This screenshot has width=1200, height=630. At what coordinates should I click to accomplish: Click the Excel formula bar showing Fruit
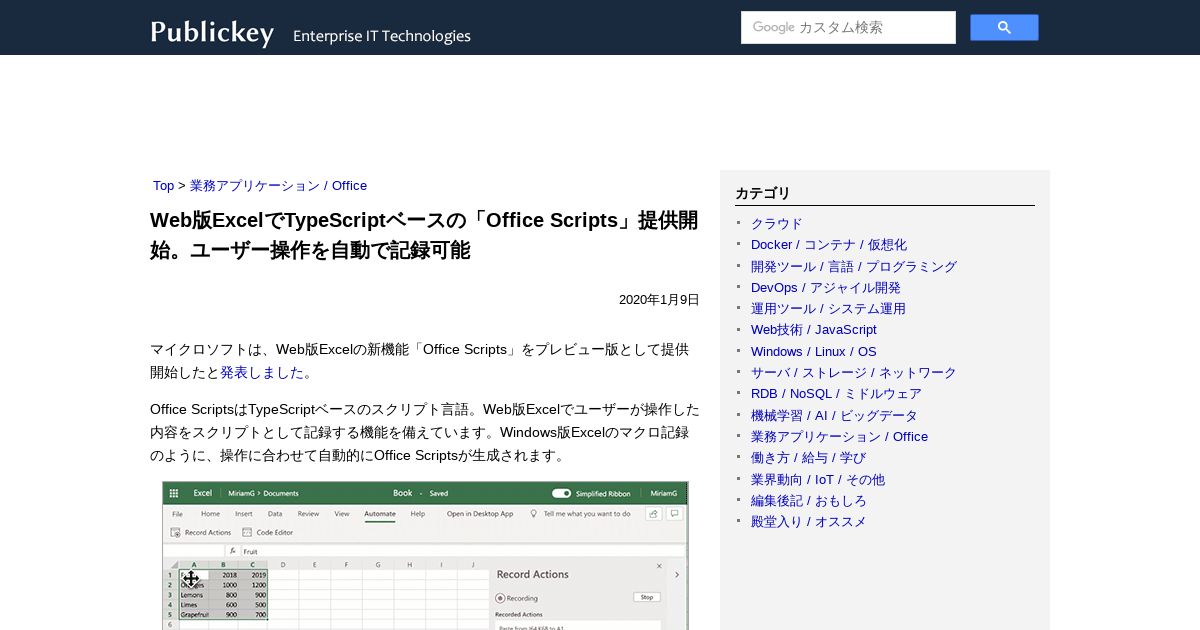click(x=465, y=551)
